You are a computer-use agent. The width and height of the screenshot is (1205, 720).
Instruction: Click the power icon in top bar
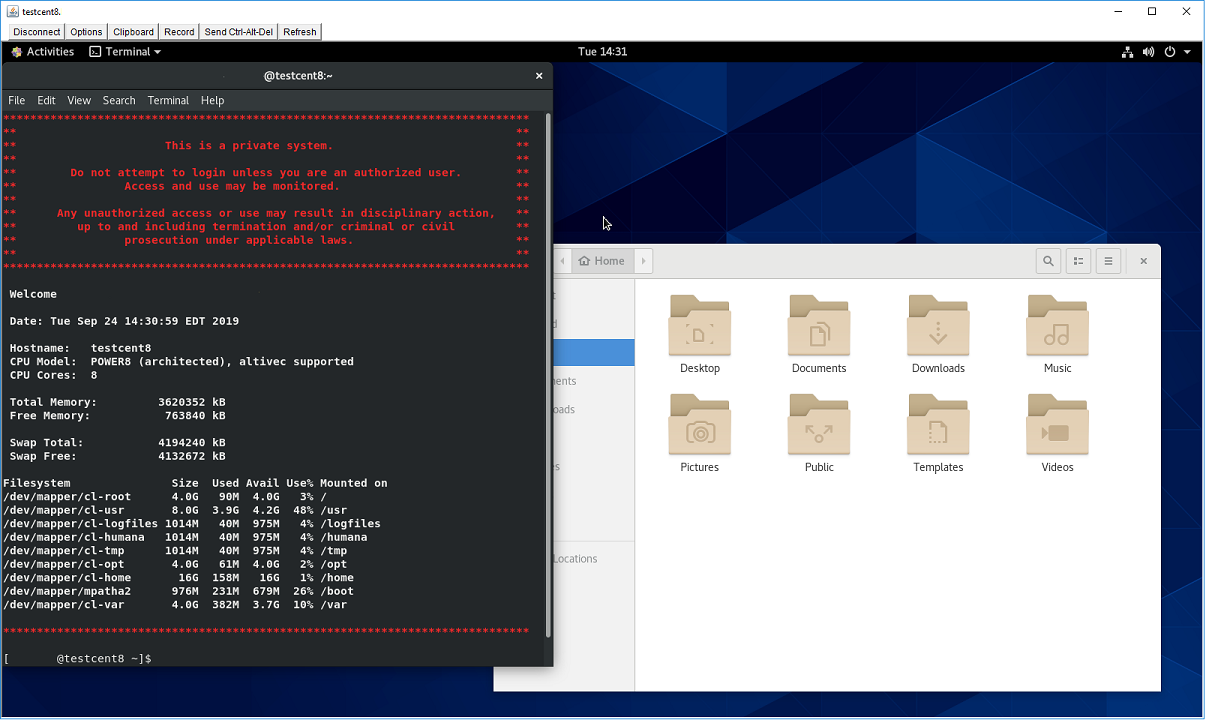1169,52
